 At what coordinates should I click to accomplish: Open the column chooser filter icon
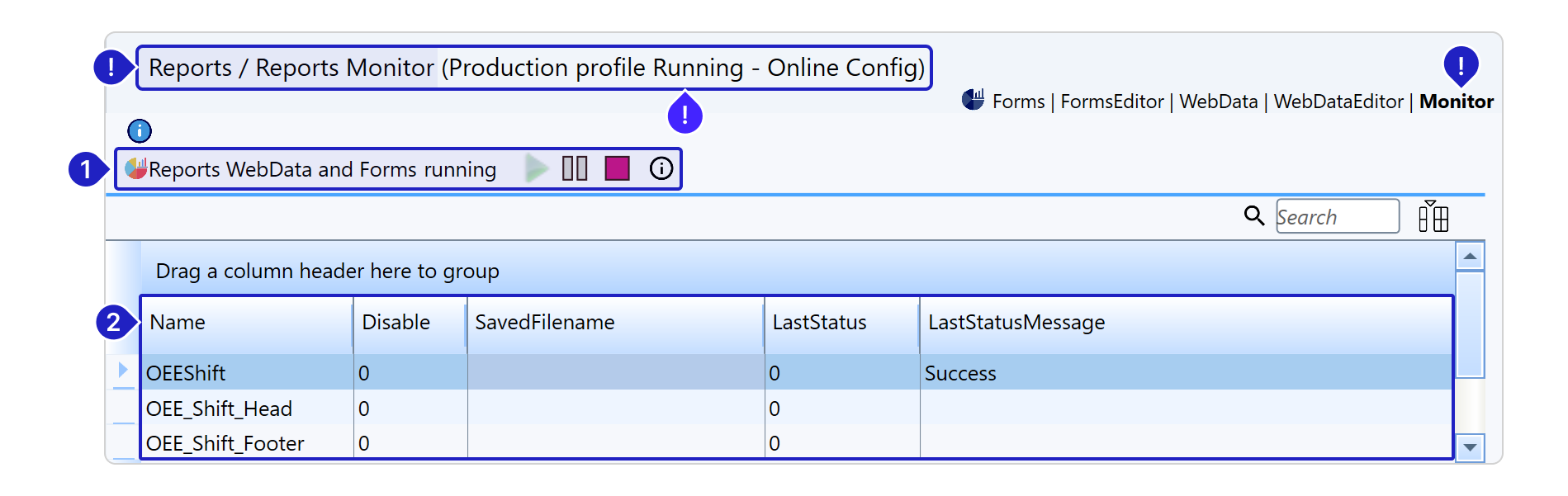1433,216
